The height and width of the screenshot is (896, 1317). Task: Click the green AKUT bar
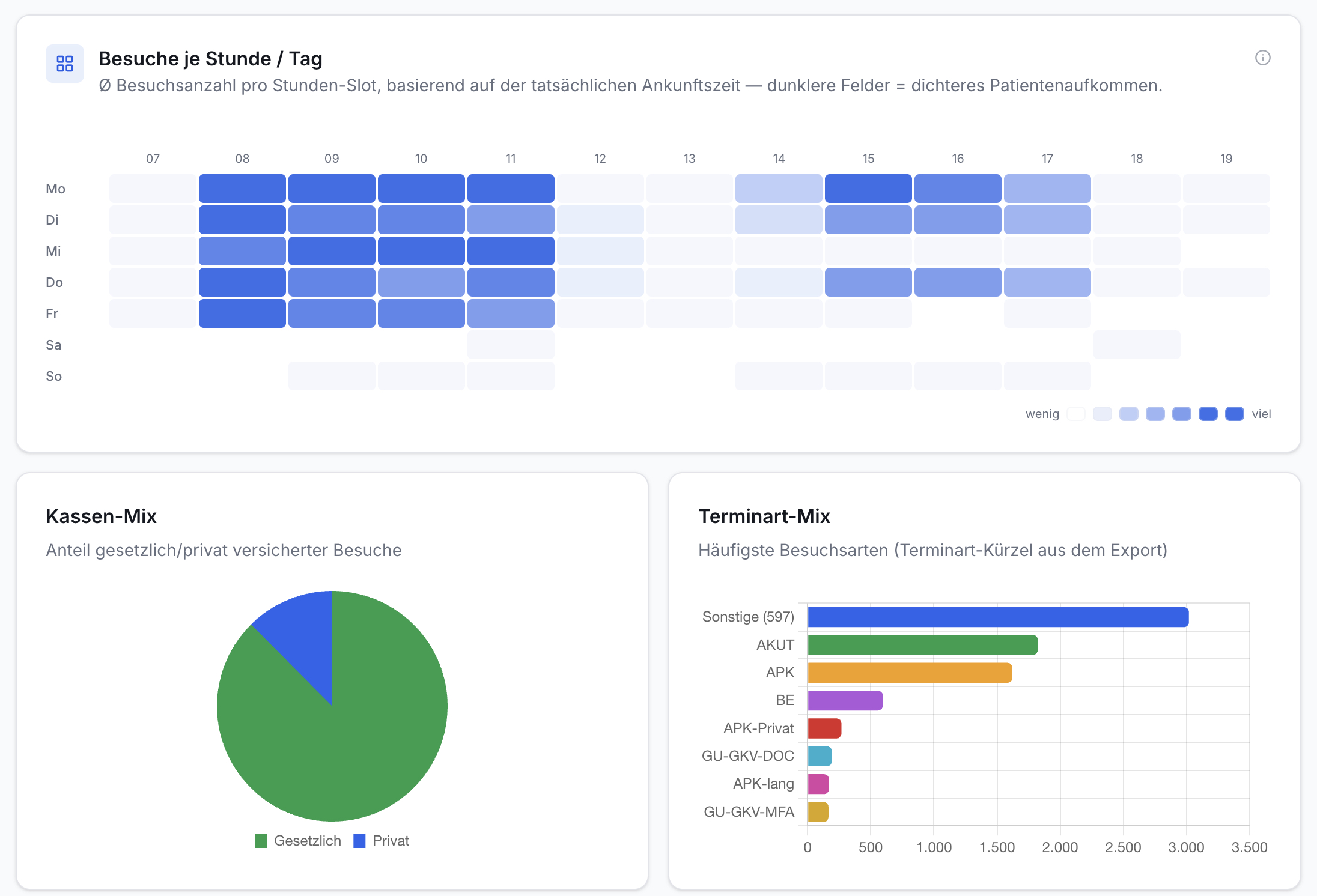922,645
